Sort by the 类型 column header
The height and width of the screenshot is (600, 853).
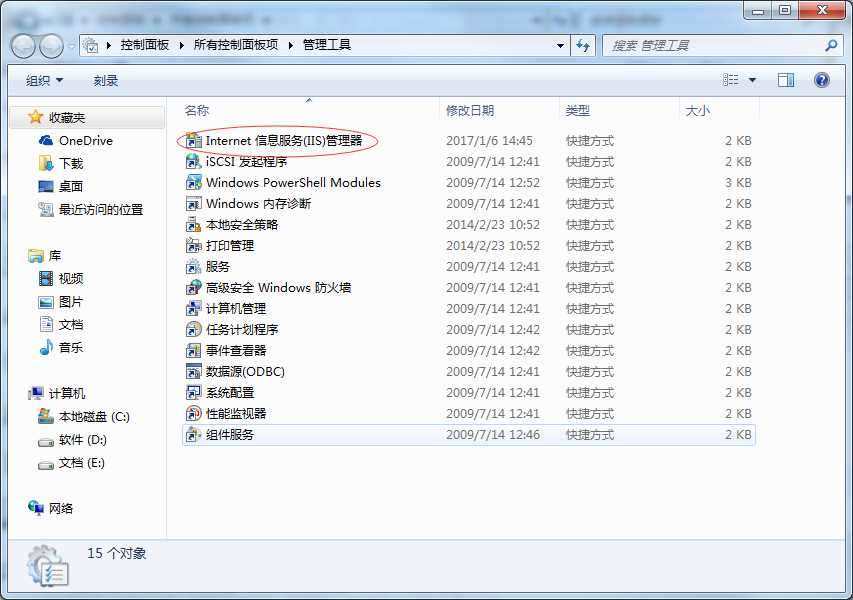(619, 110)
